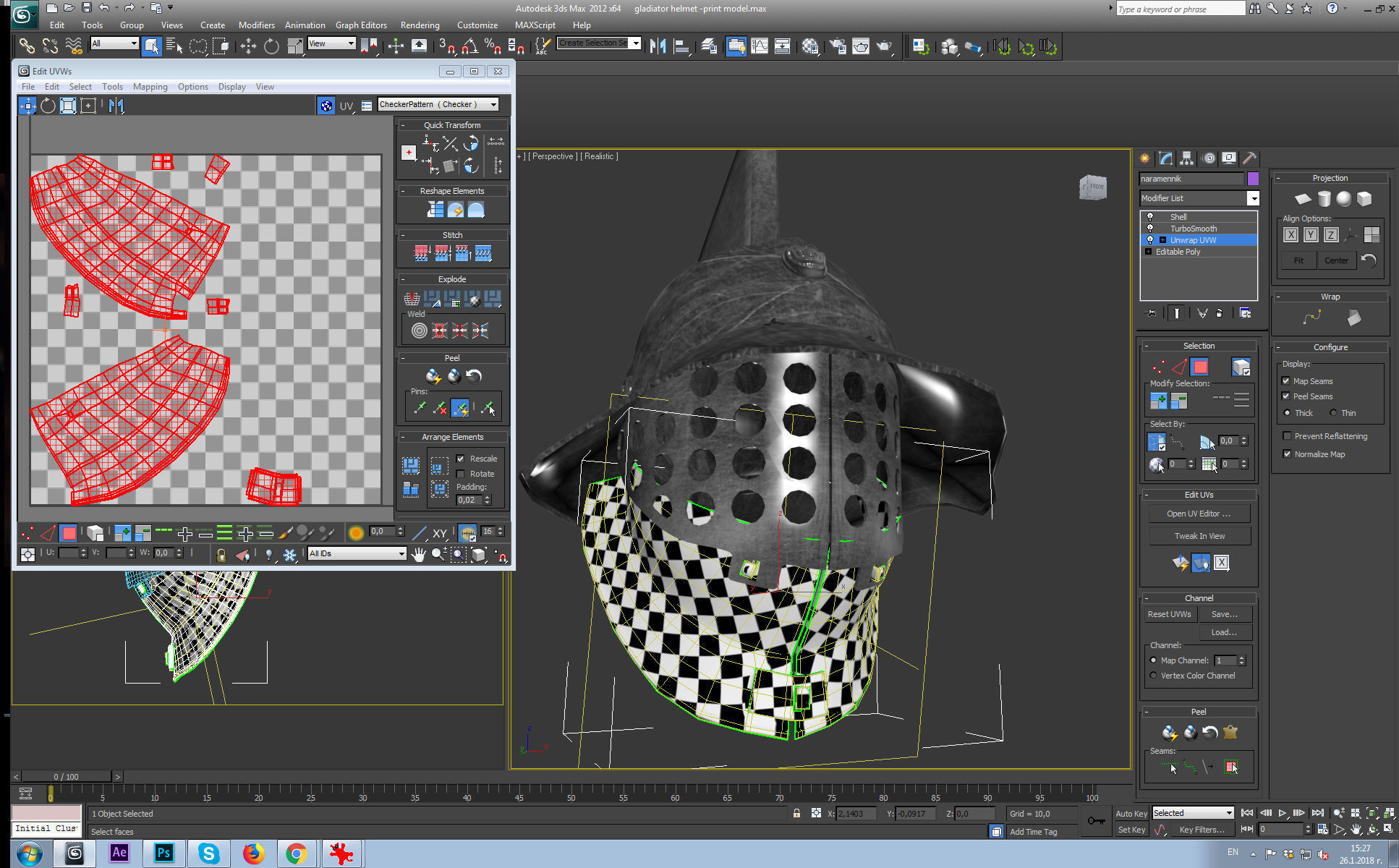Screen dimensions: 1399x868
Task: Click Straighten Selection icon in Reshape Elements
Action: (x=435, y=210)
